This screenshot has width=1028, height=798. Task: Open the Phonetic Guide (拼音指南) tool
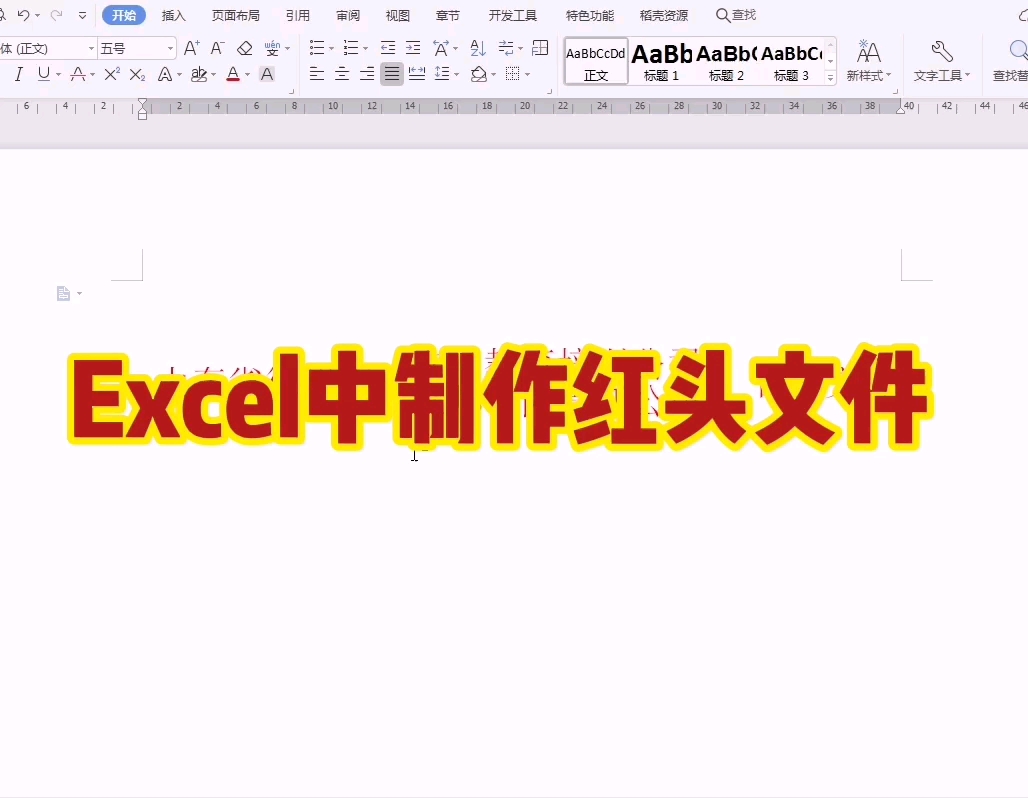tap(271, 47)
